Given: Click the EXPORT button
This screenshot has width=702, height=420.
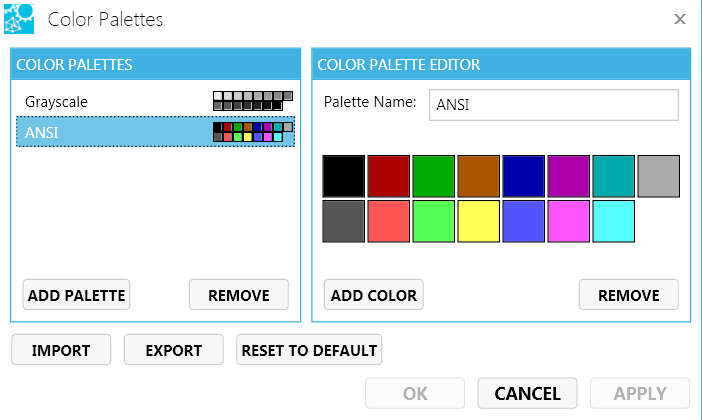Looking at the screenshot, I should (x=174, y=350).
